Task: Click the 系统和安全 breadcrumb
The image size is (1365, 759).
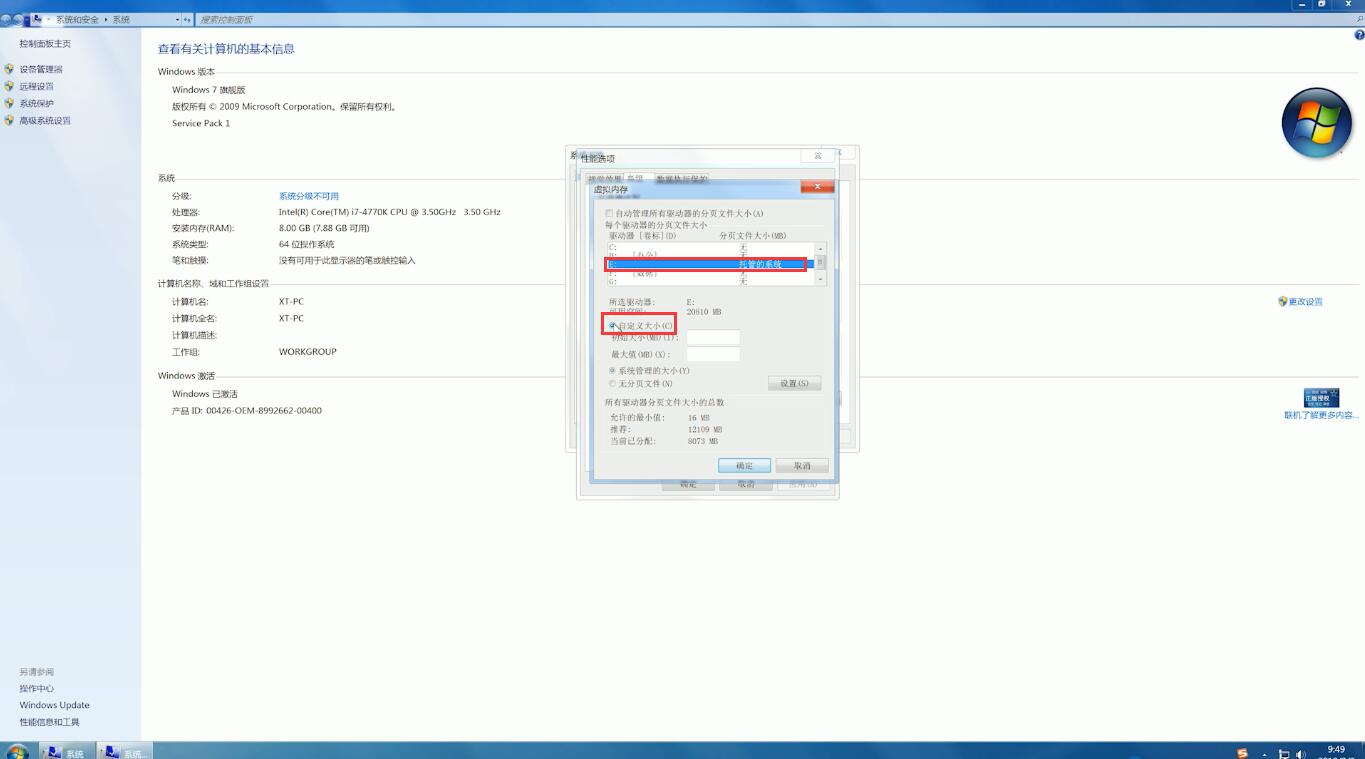Action: pyautogui.click(x=77, y=19)
